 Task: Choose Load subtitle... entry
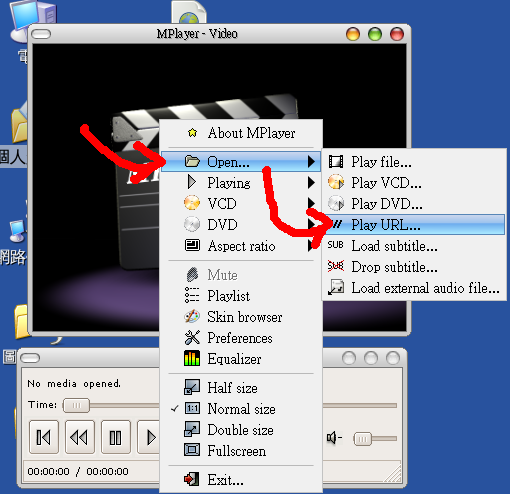click(414, 246)
